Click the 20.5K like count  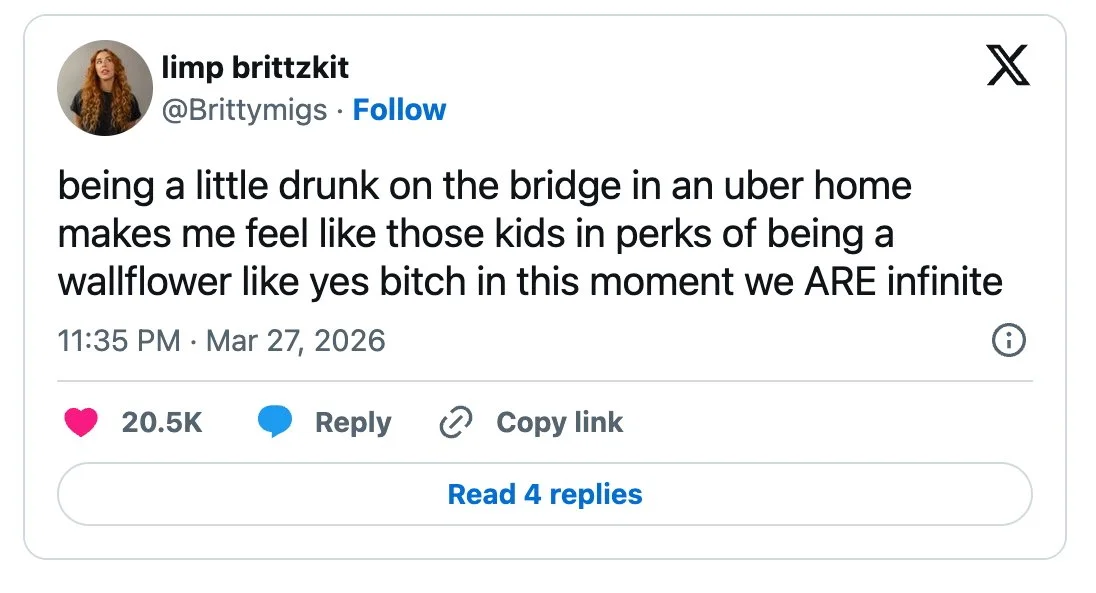coord(162,423)
